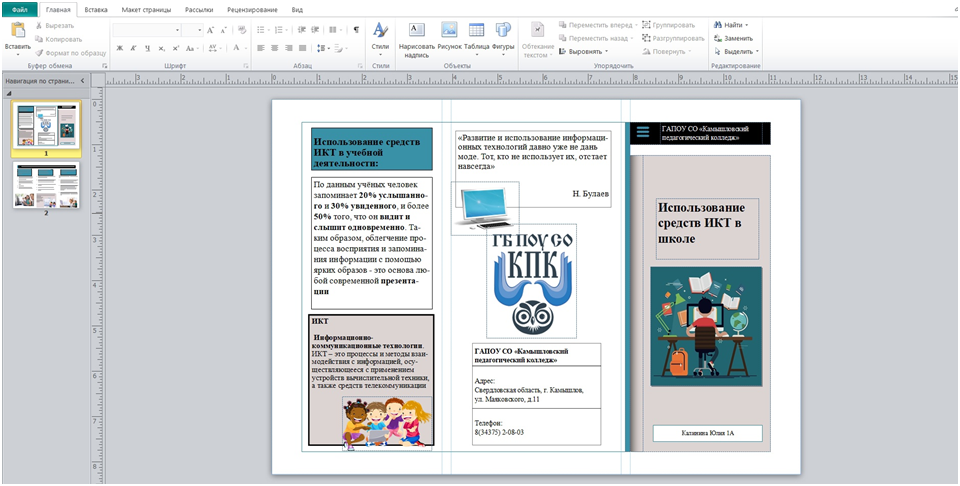
Task: Switch to the Главная (Home) tab
Action: tap(58, 10)
